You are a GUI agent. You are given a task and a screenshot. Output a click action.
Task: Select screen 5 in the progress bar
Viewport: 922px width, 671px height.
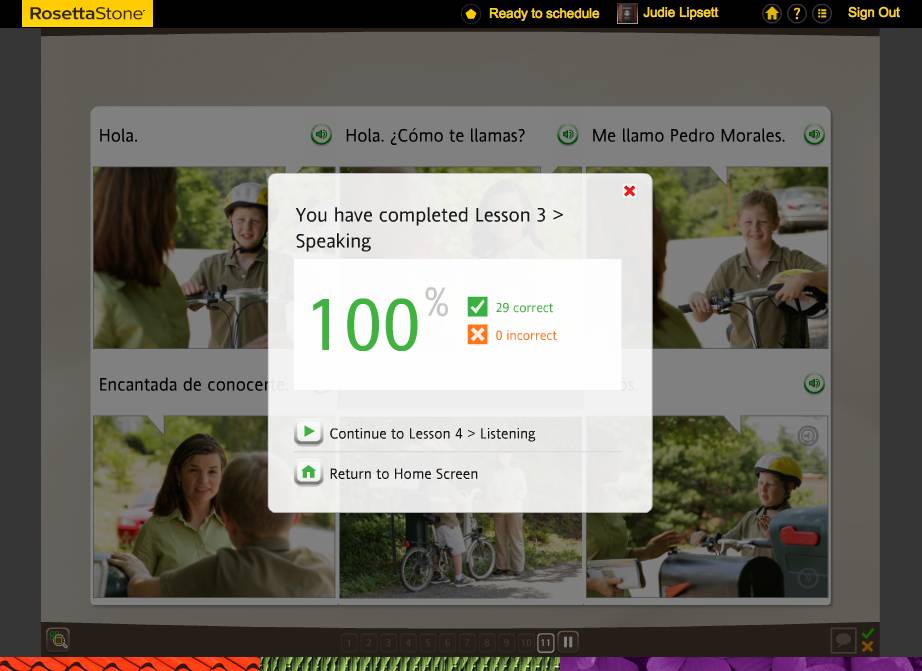[x=427, y=643]
